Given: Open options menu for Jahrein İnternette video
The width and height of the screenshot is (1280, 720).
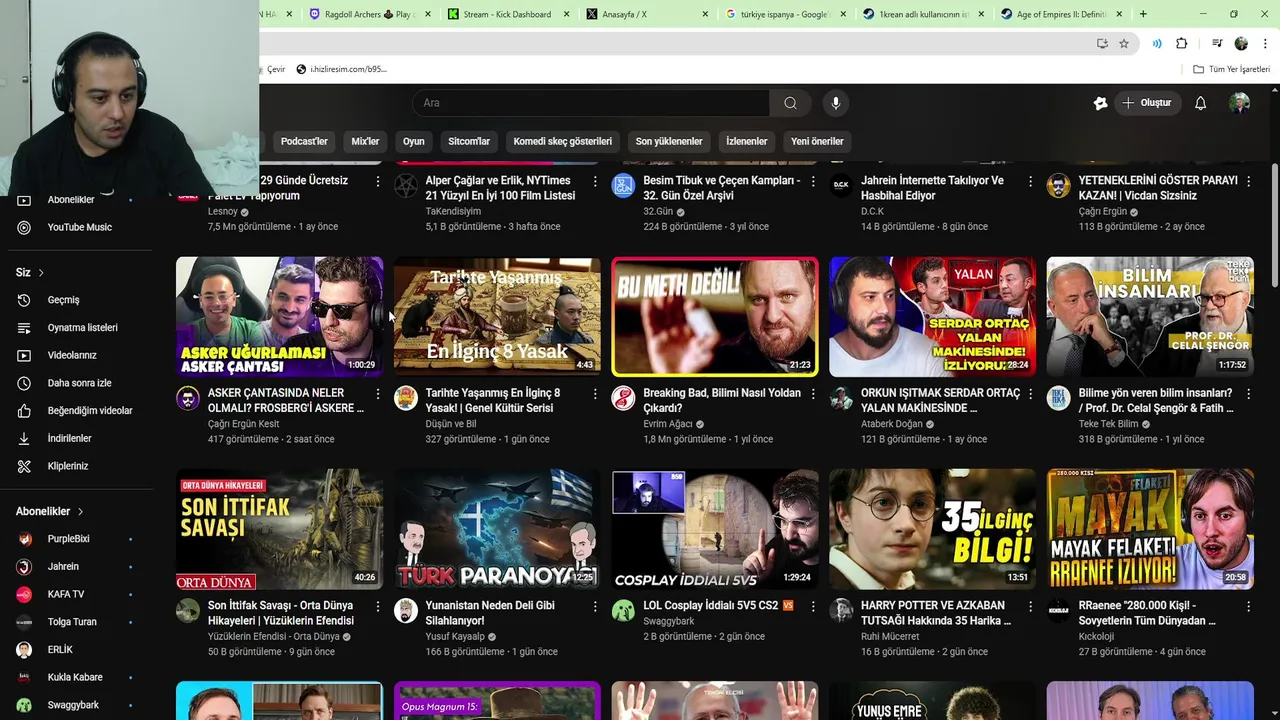Looking at the screenshot, I should click(x=1030, y=181).
